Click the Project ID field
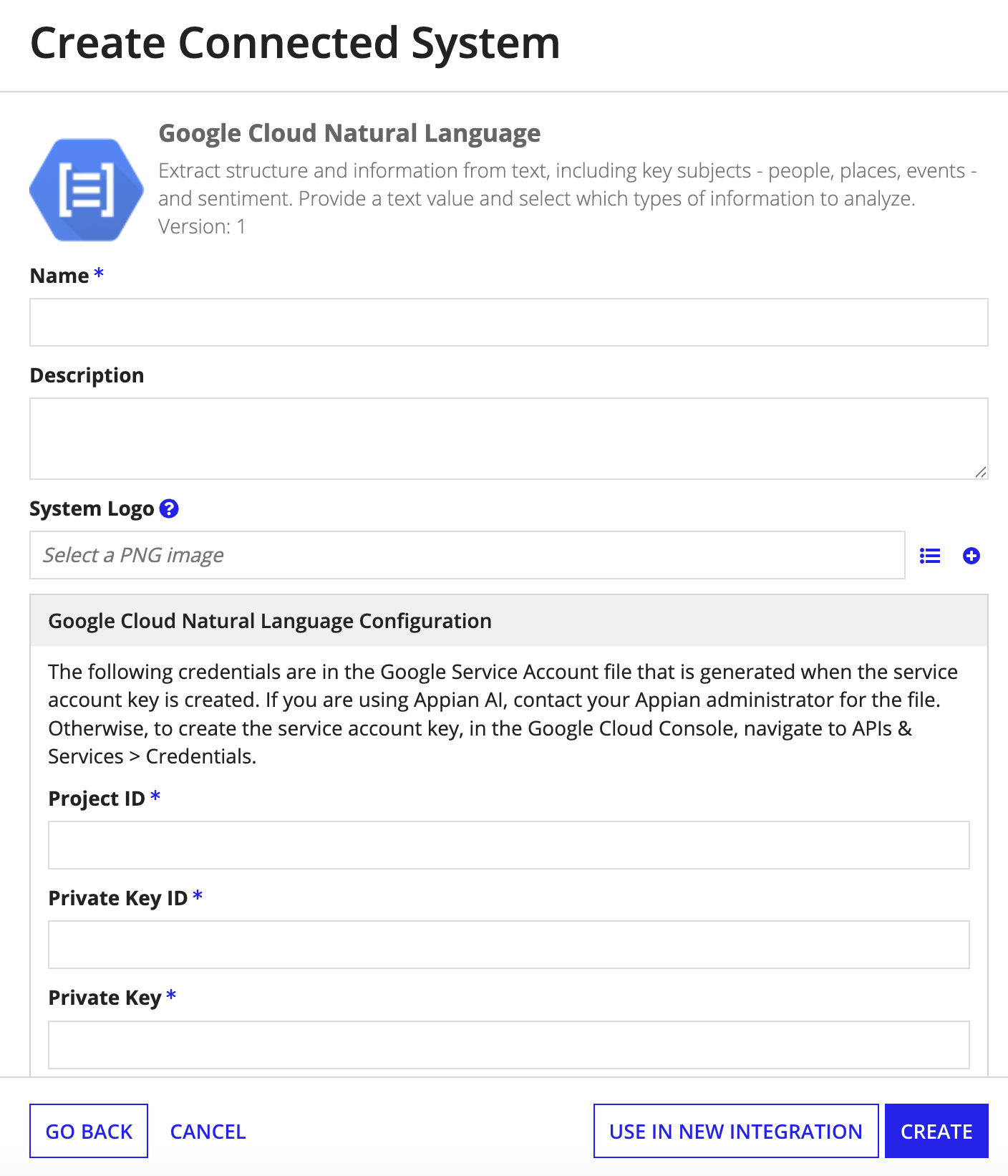 (x=509, y=845)
